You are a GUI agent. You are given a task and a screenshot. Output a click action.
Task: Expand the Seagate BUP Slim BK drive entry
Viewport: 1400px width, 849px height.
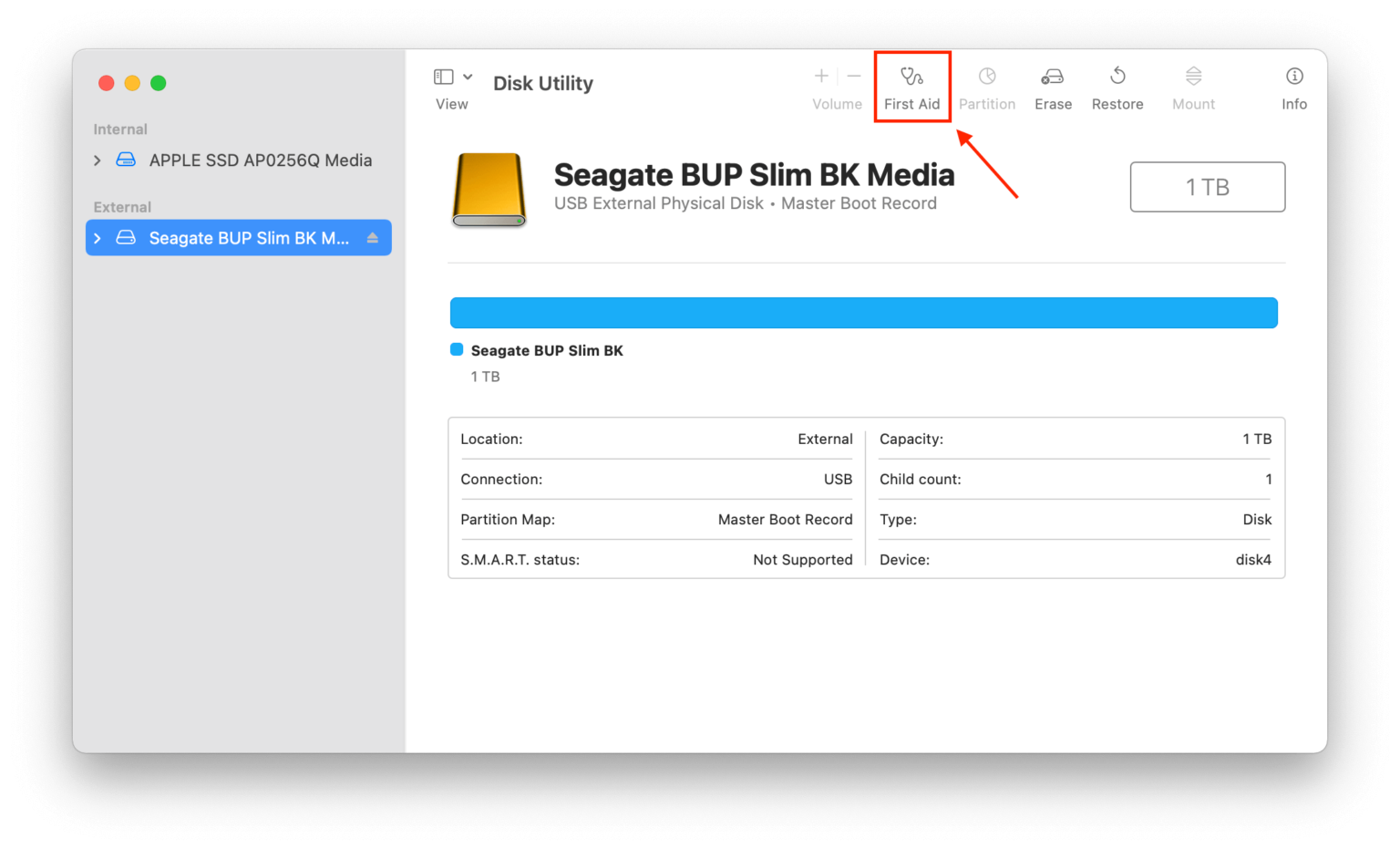coord(98,237)
